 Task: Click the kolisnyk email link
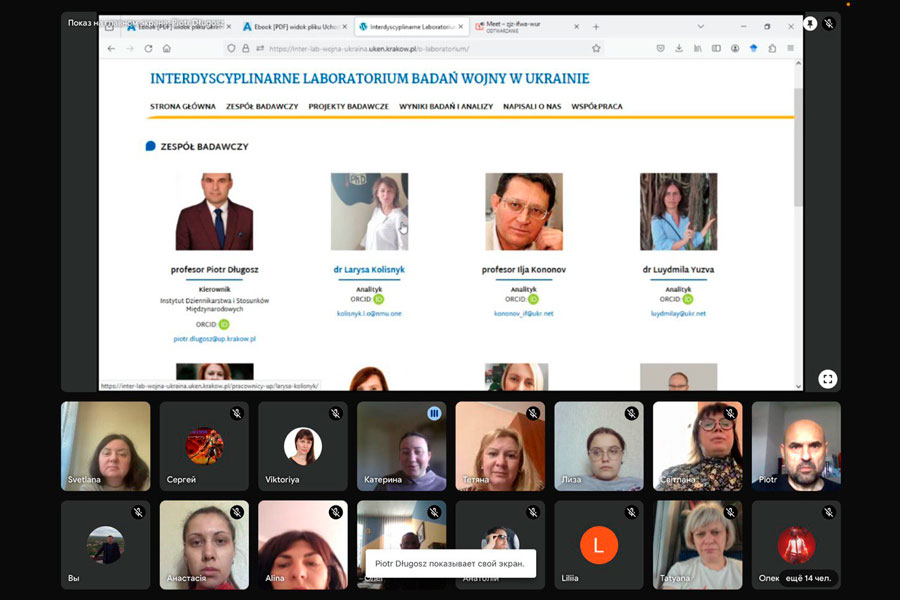369,313
